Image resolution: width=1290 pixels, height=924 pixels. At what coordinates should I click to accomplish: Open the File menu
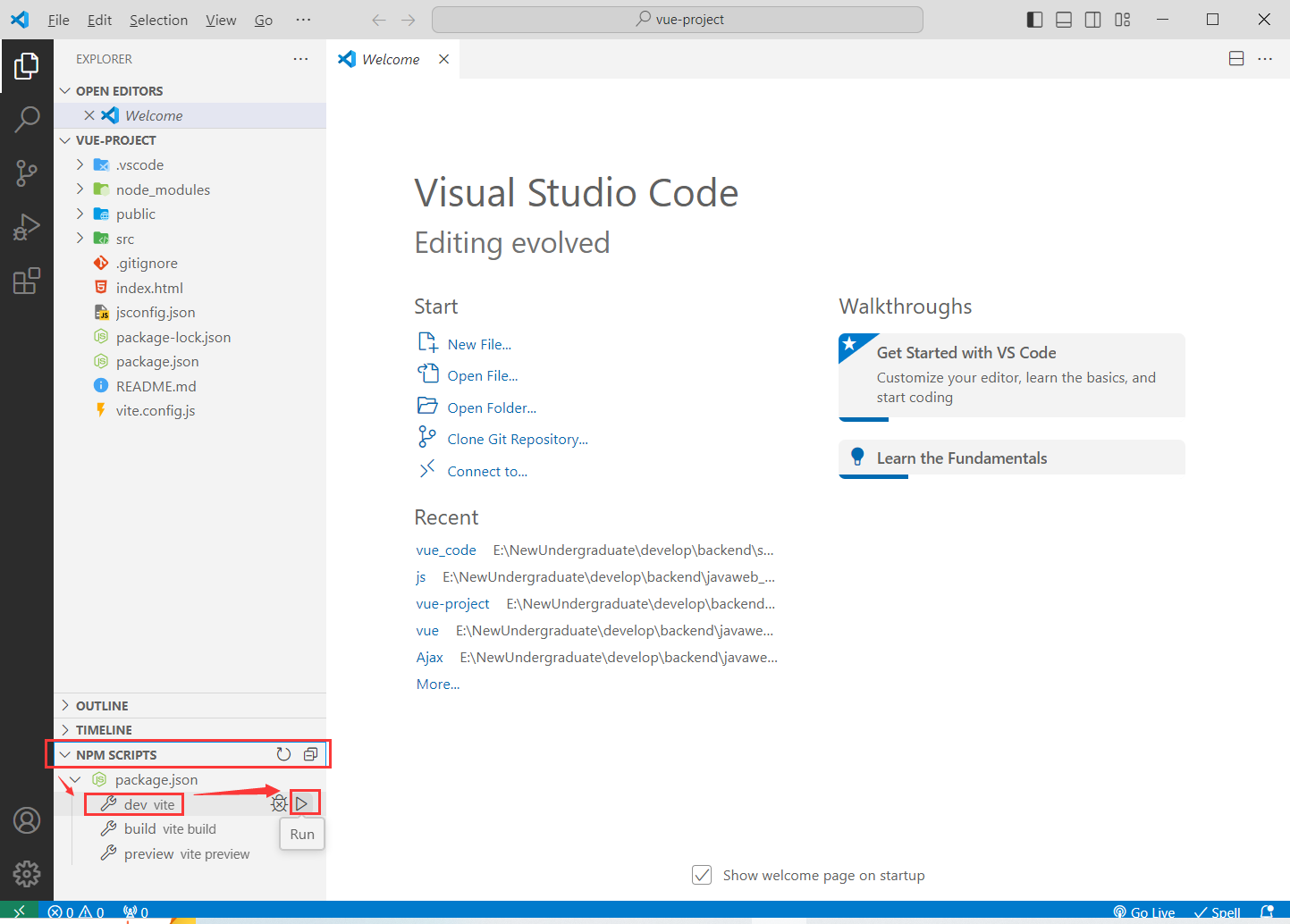click(59, 20)
